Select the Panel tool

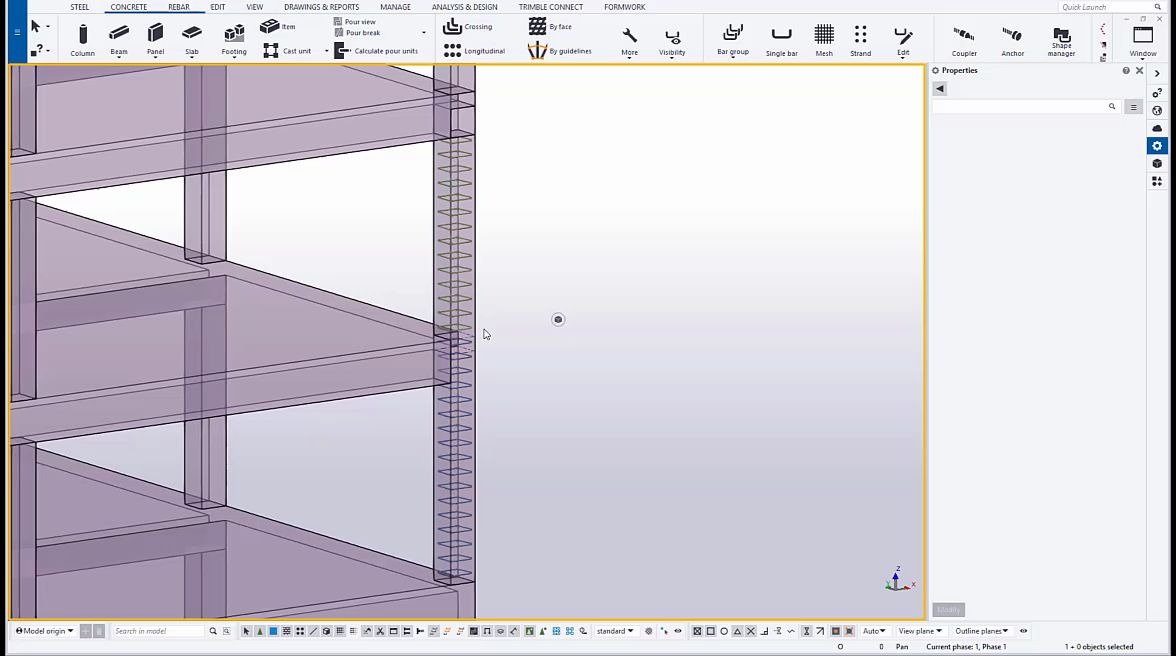155,40
